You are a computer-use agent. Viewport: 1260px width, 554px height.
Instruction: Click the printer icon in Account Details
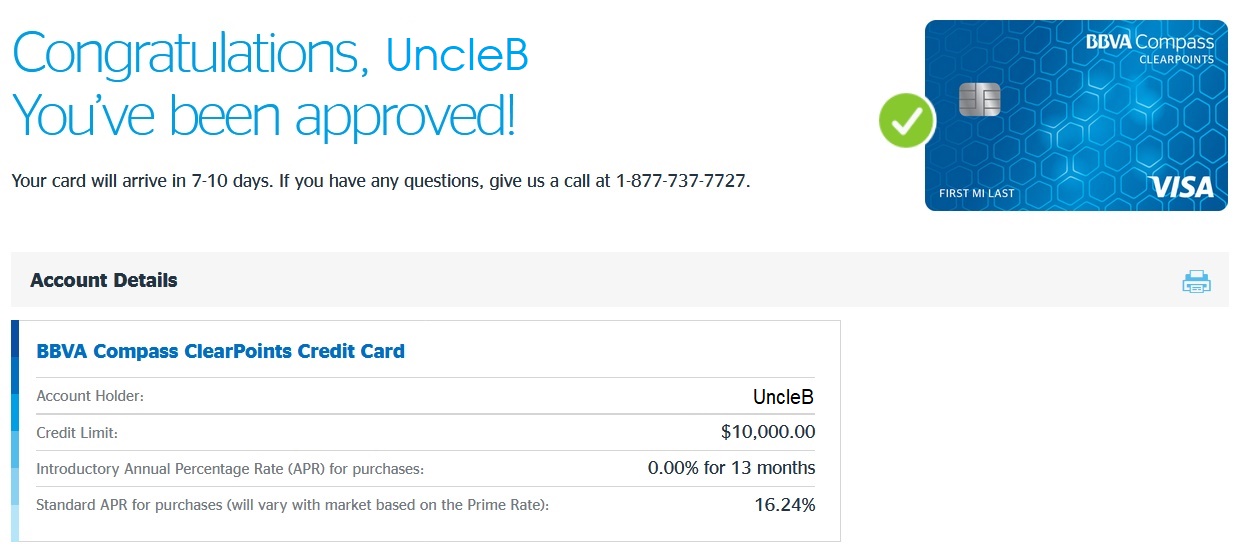[x=1196, y=281]
